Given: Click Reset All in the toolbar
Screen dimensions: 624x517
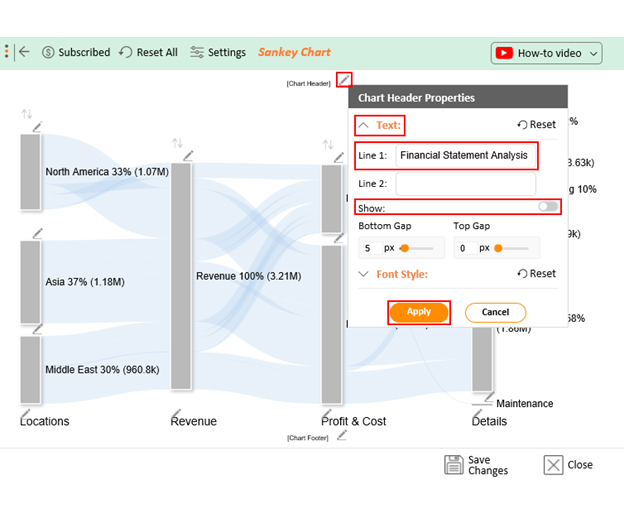Looking at the screenshot, I should tap(148, 53).
